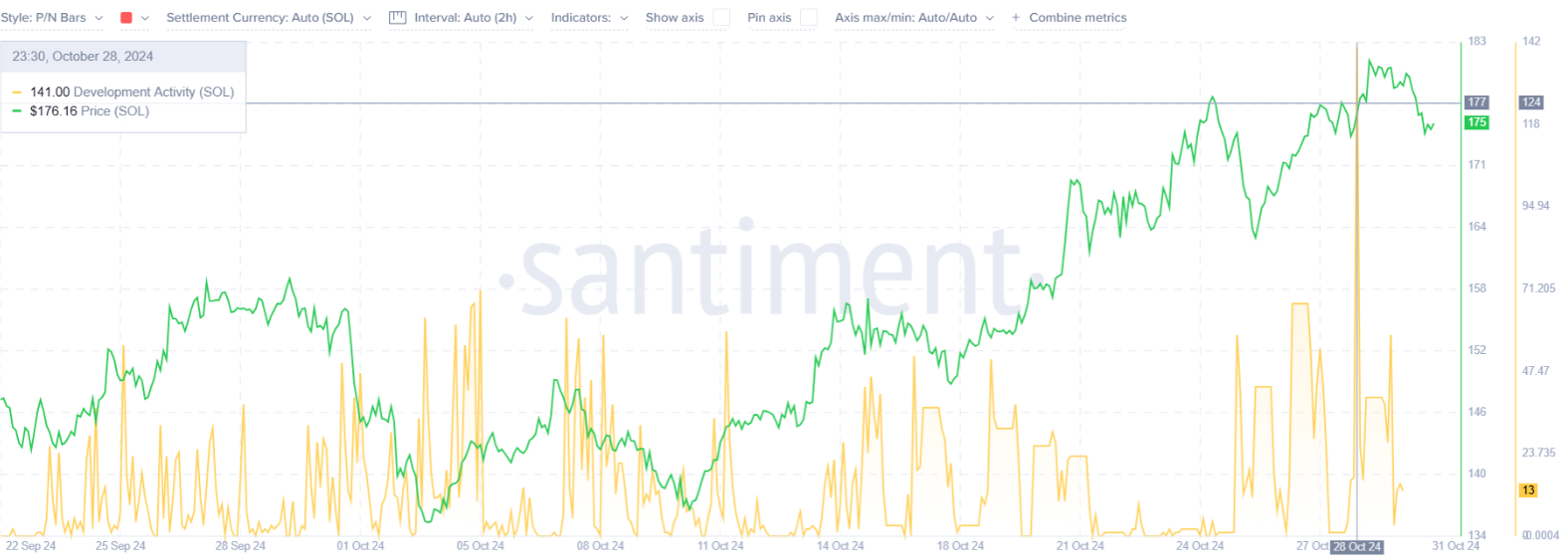Click the Development Activity (SOL) legend label
This screenshot has width=1568, height=560.
click(x=153, y=92)
